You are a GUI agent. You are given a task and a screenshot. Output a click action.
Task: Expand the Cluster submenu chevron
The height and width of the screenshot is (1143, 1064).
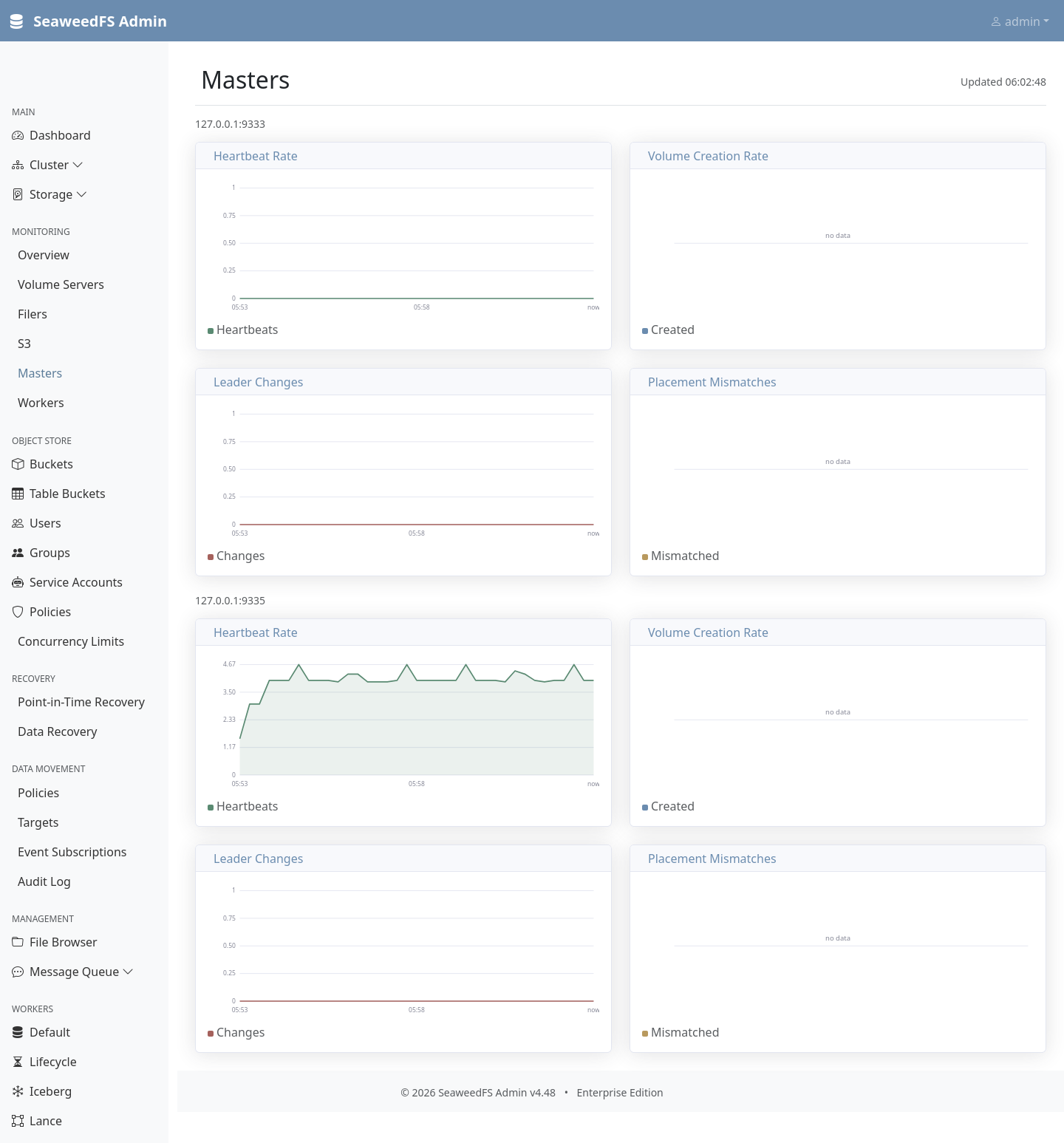click(x=78, y=165)
